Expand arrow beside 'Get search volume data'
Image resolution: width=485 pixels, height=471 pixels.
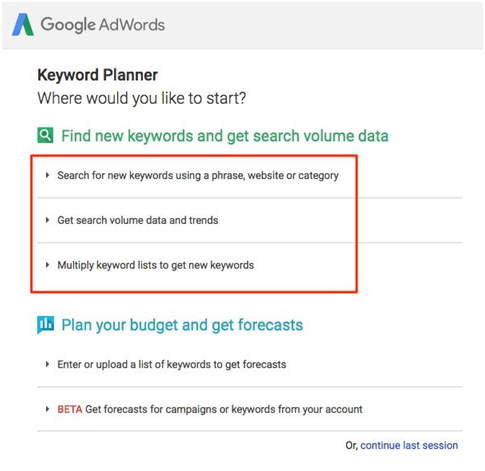pyautogui.click(x=47, y=220)
